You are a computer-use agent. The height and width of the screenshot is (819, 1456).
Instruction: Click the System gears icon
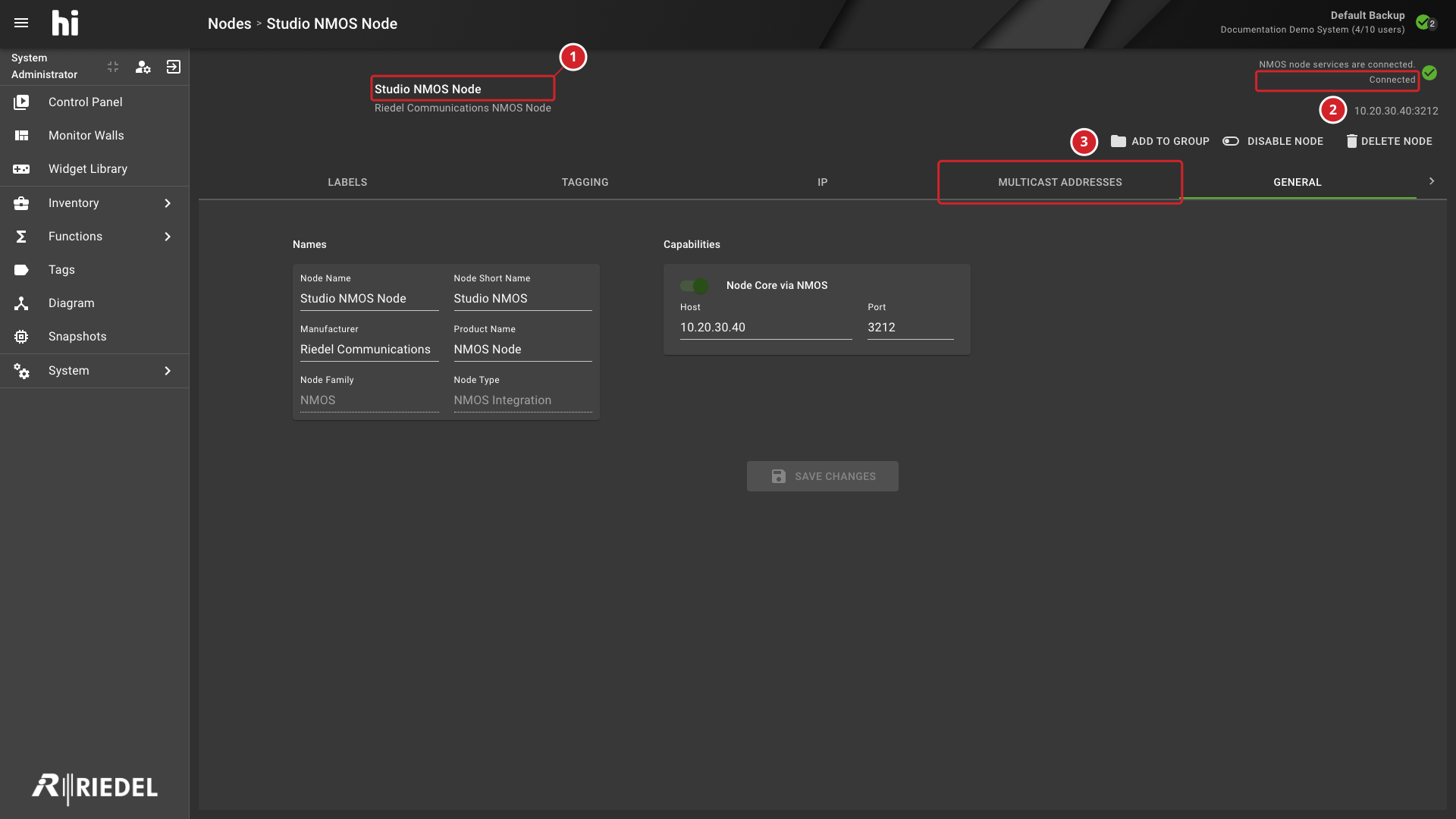point(21,370)
